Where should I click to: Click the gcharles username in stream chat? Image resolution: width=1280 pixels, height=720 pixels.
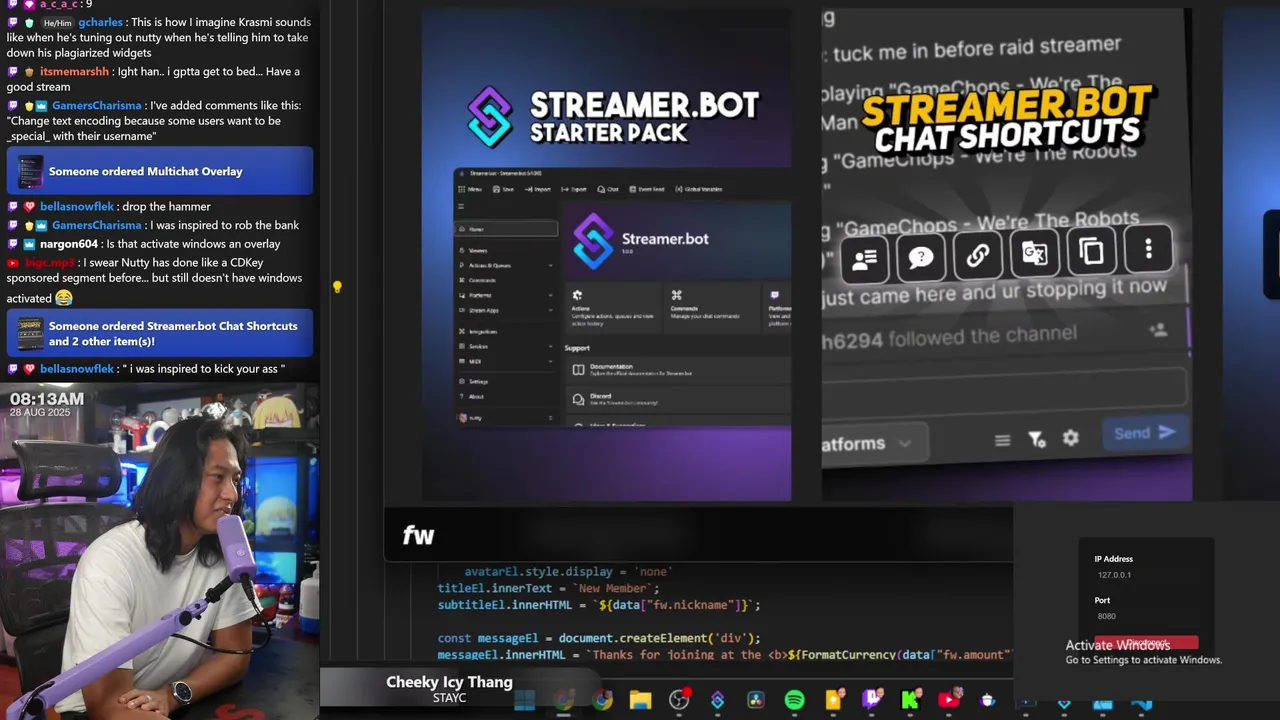click(x=100, y=22)
